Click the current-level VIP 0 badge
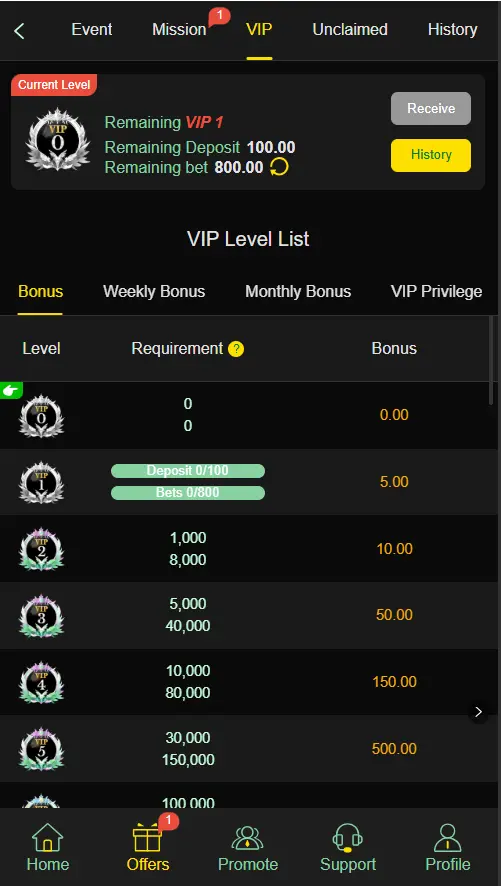 coord(58,140)
